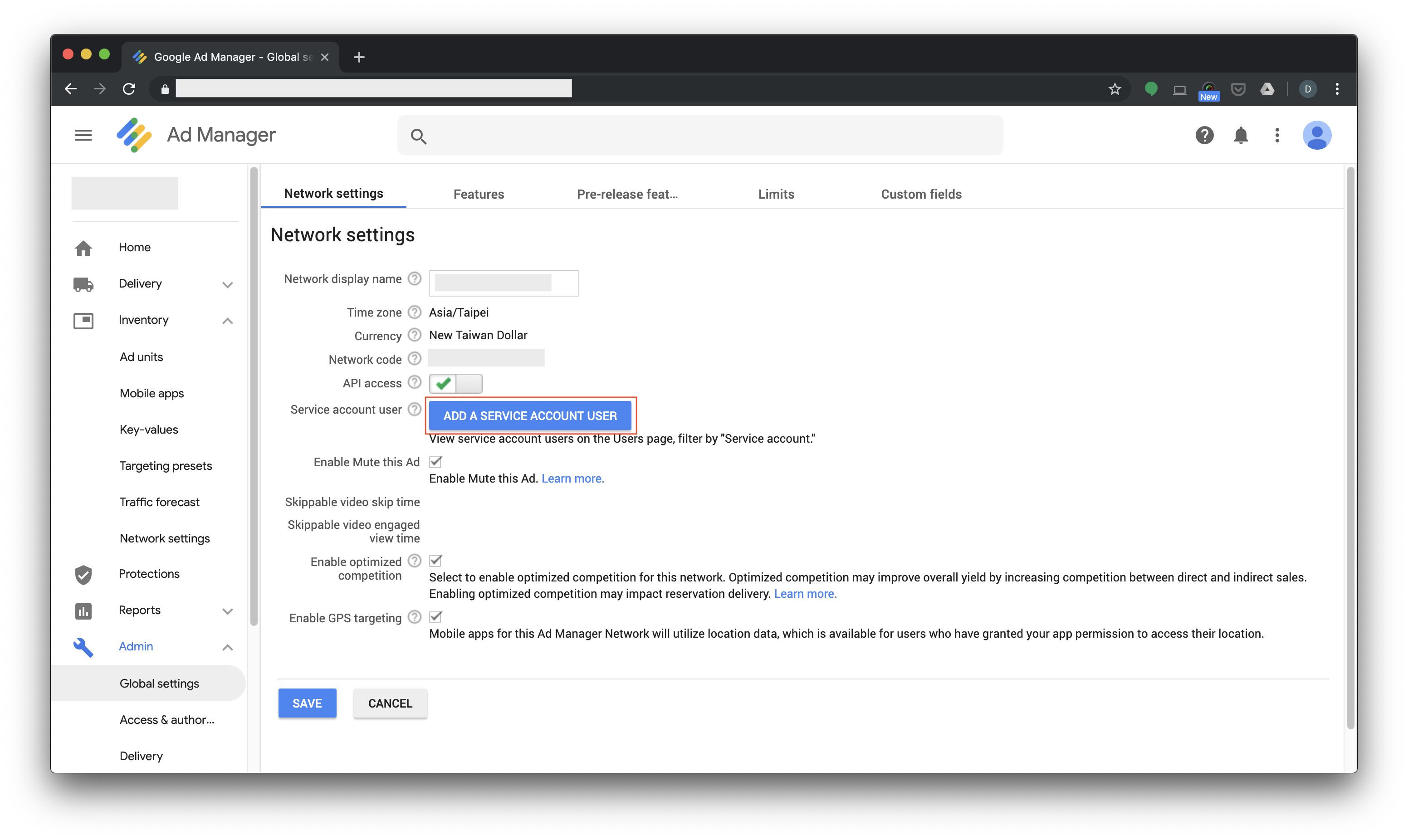Expand the Reports section chevron

(228, 611)
